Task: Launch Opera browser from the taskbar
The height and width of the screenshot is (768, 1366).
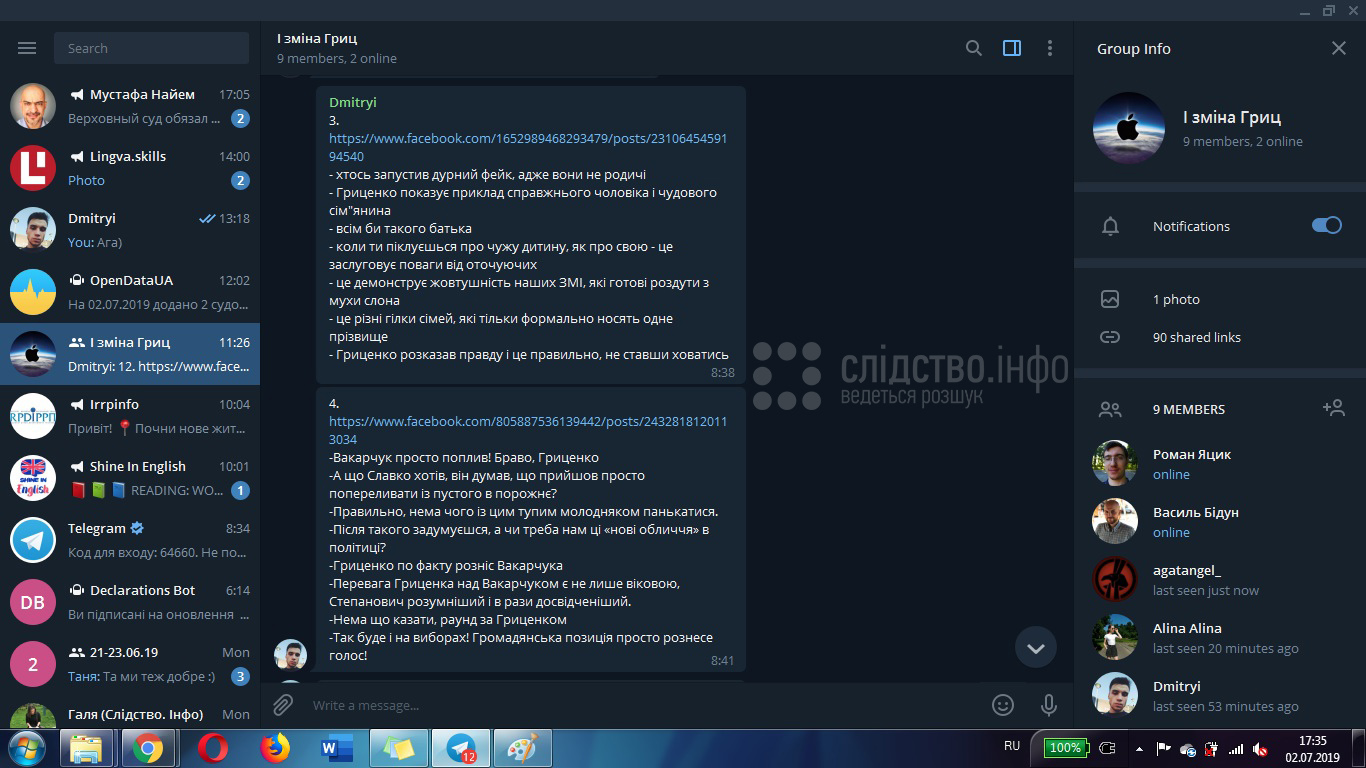Action: tap(212, 748)
